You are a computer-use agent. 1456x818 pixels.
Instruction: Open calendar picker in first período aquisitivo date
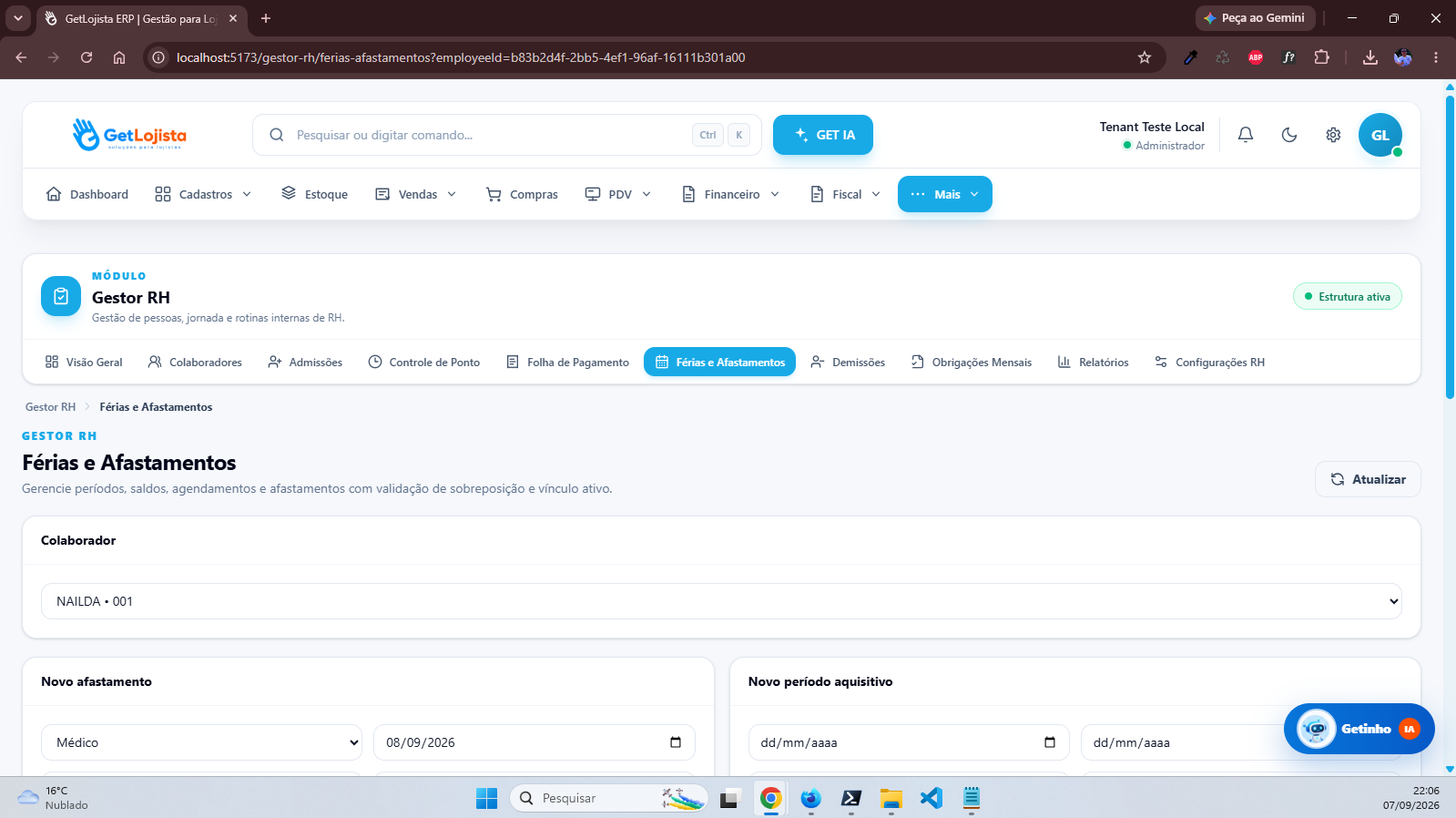point(1050,742)
